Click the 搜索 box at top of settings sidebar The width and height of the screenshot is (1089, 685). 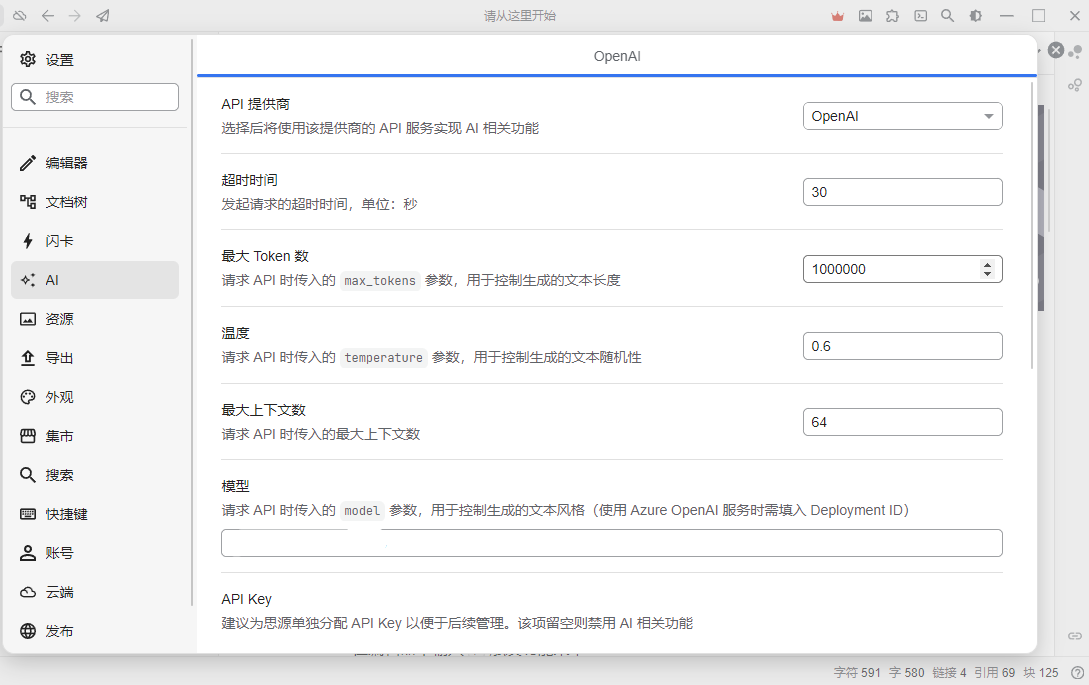tap(95, 97)
